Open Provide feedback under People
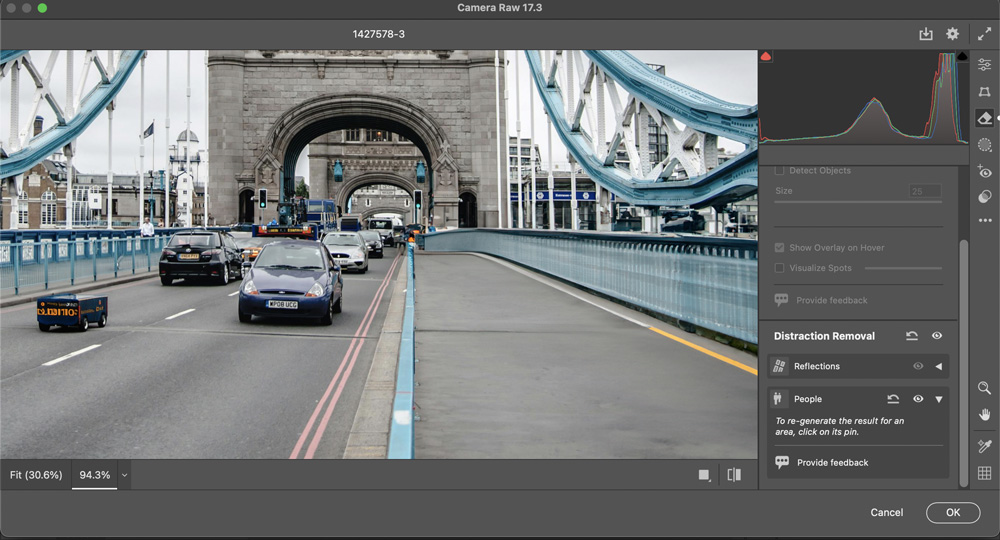 click(x=832, y=463)
